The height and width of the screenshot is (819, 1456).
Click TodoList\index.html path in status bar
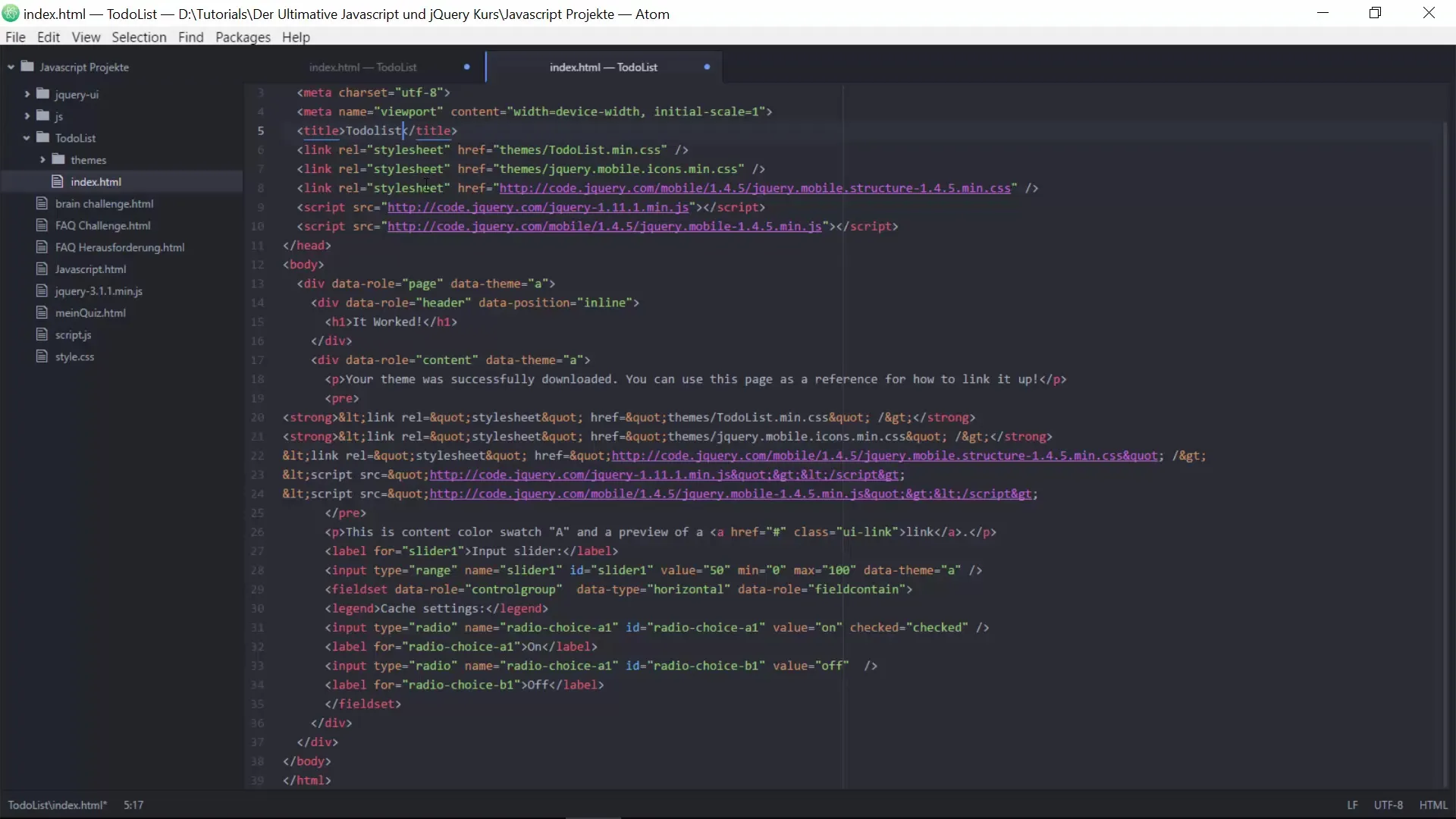coord(58,805)
